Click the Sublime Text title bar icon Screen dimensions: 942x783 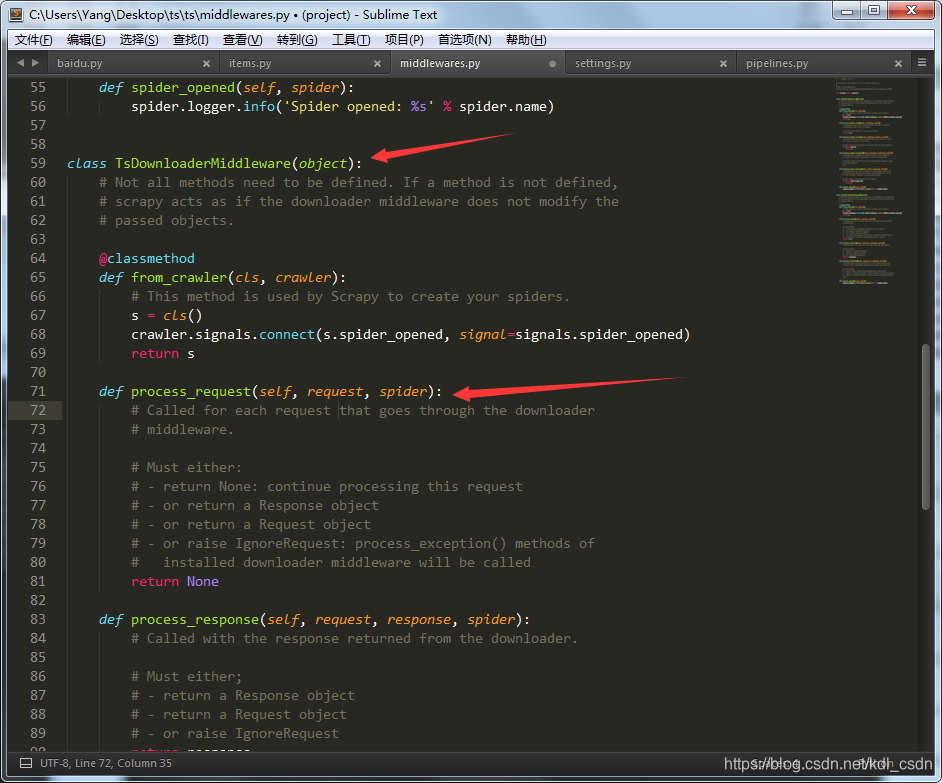point(17,14)
